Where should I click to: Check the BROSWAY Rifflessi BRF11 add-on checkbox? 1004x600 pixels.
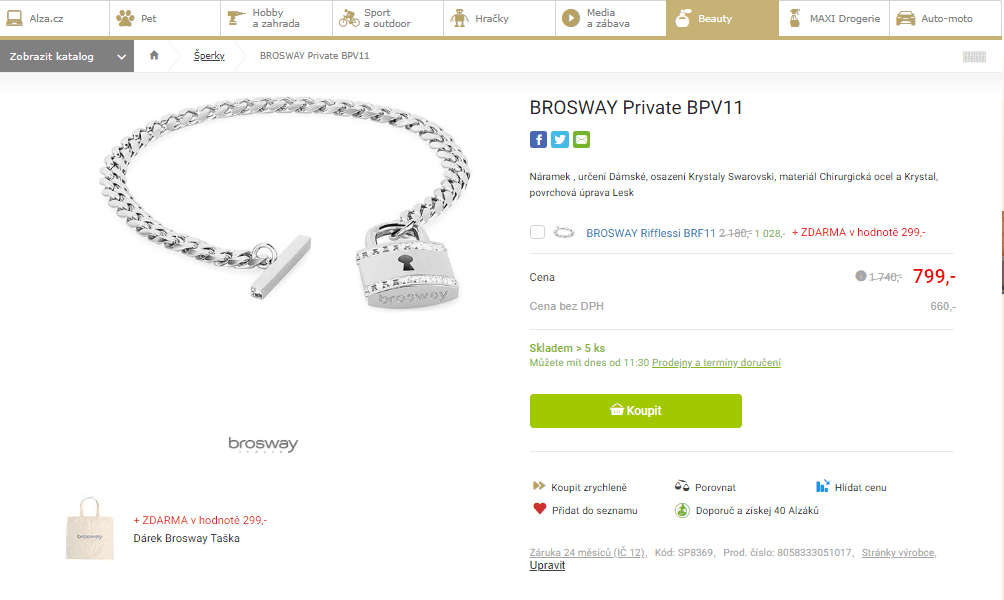tap(537, 231)
